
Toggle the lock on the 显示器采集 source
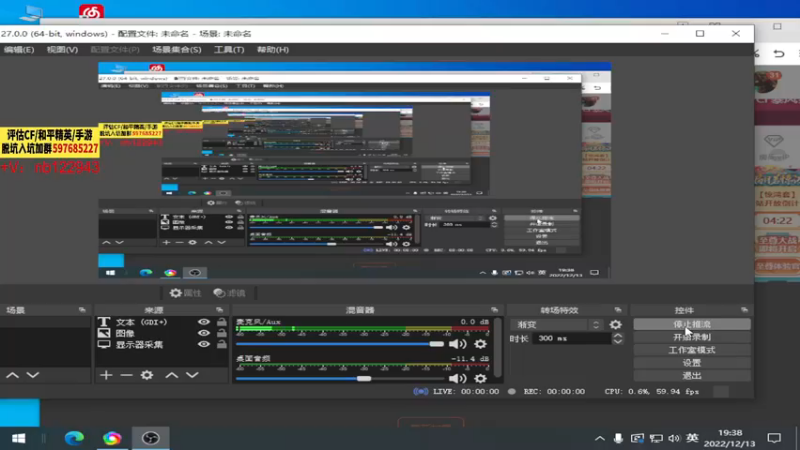[221, 344]
